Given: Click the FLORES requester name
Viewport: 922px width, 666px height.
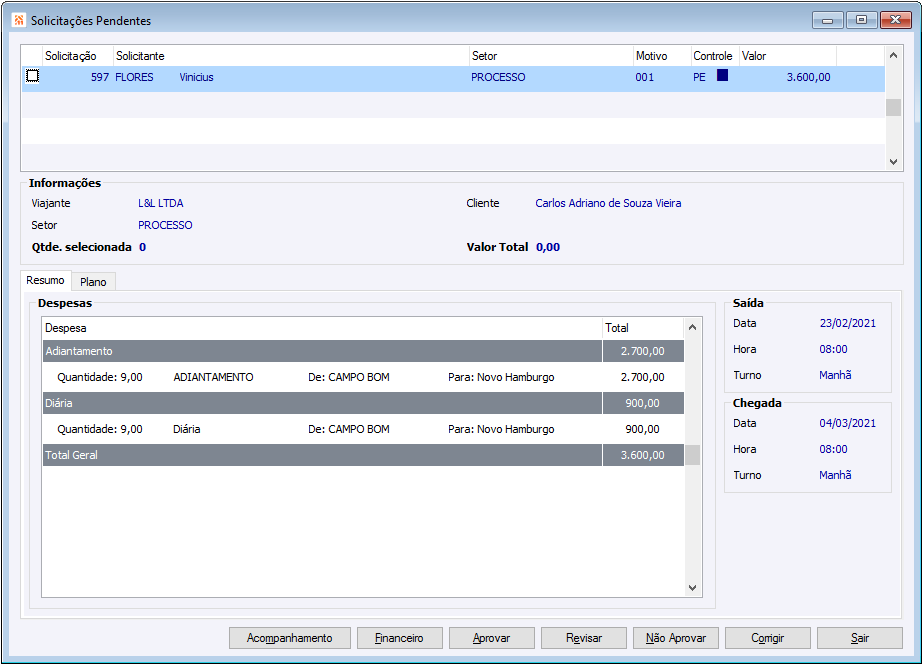Looking at the screenshot, I should tap(134, 77).
